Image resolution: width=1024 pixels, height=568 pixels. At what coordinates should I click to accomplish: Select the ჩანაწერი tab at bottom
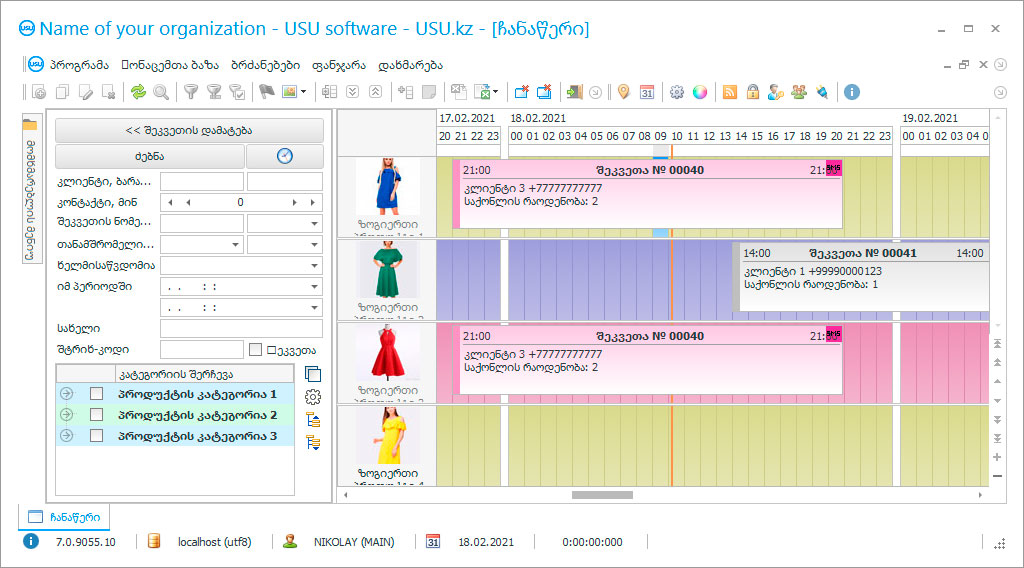64,517
